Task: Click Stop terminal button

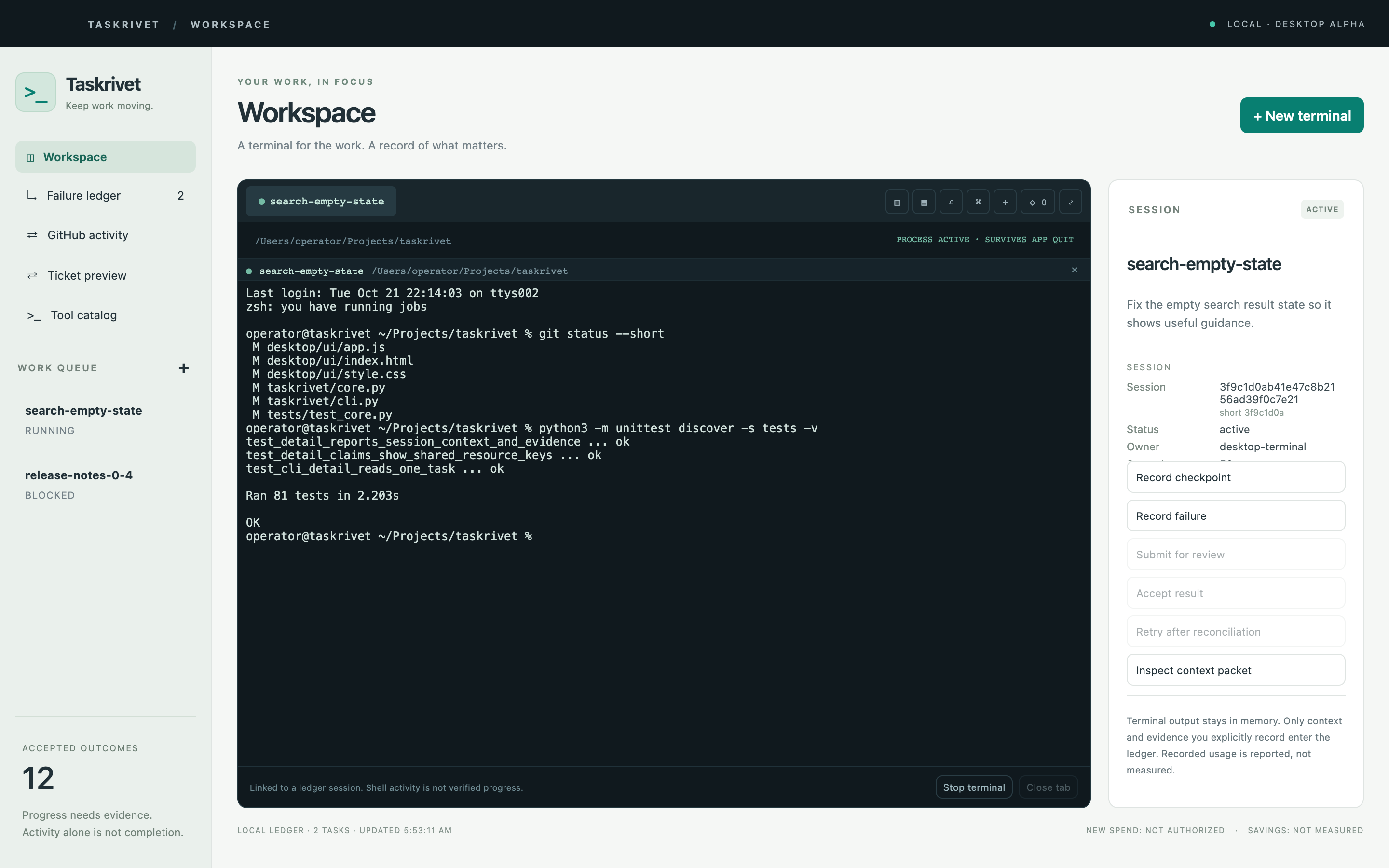Action: point(974,787)
